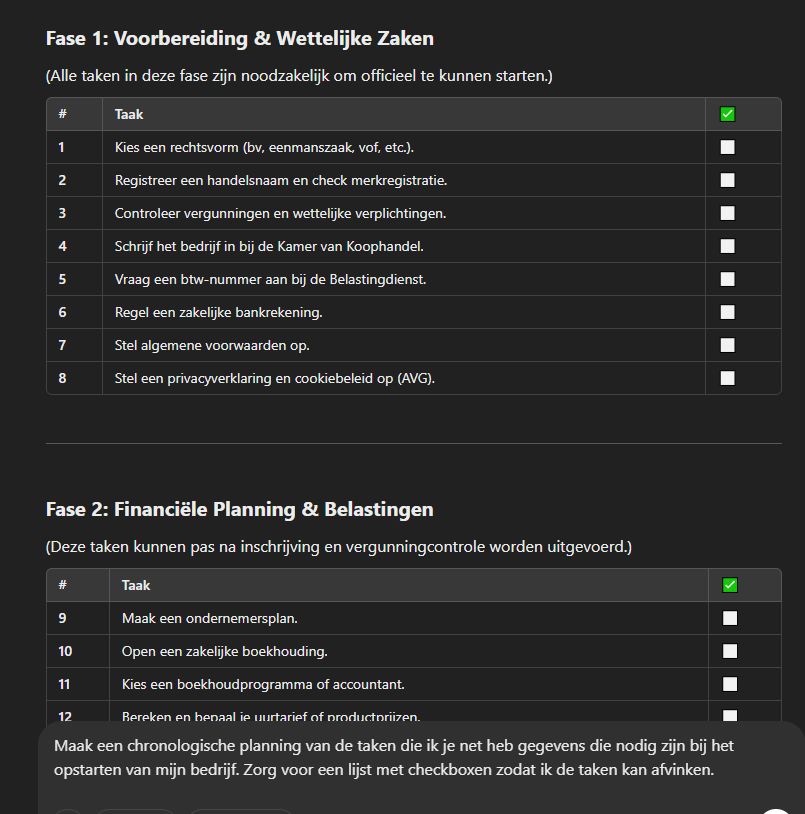Viewport: 805px width, 814px height.
Task: Click the 'Taak' column header in Fase 2 table
Action: (x=136, y=585)
